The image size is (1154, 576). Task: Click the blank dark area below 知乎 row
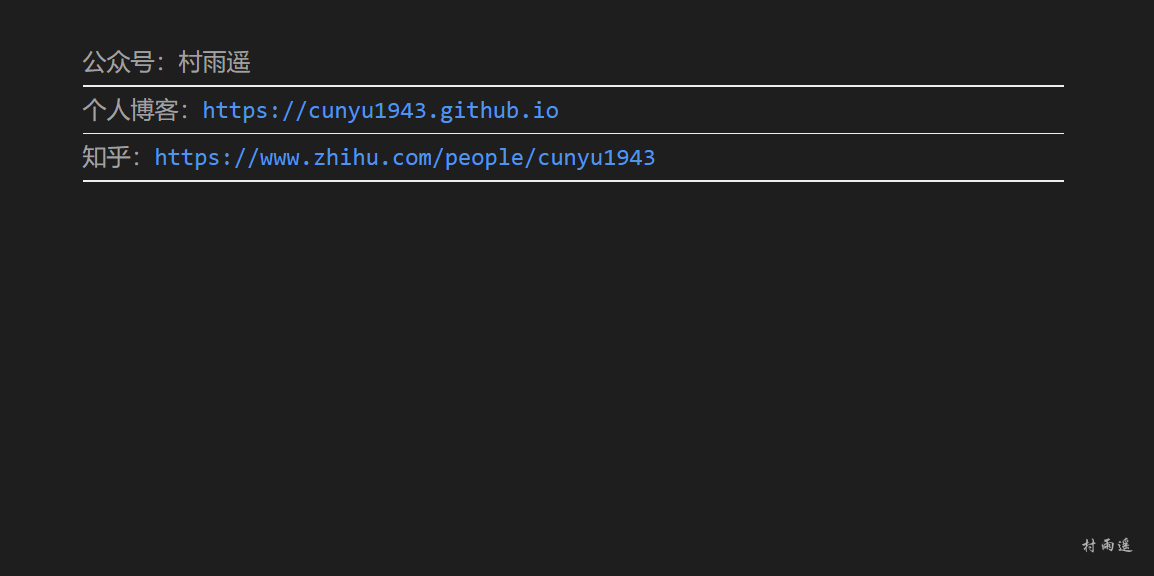tap(574, 353)
